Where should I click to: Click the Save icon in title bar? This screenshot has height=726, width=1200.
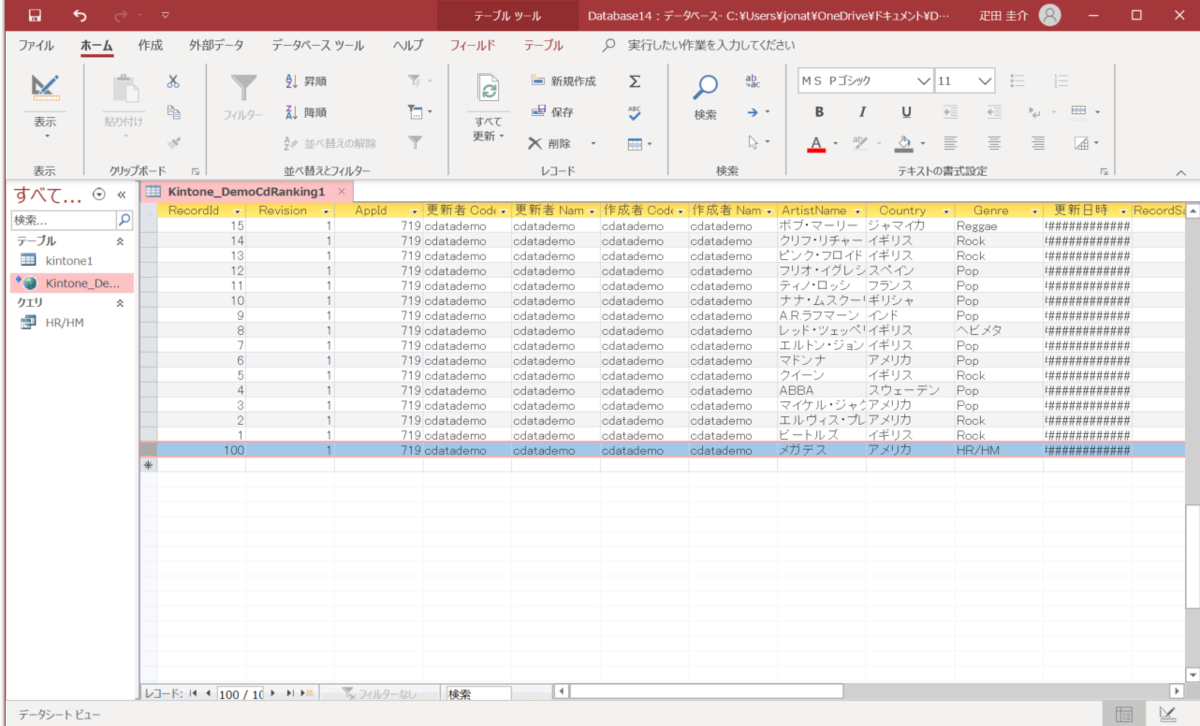[35, 16]
